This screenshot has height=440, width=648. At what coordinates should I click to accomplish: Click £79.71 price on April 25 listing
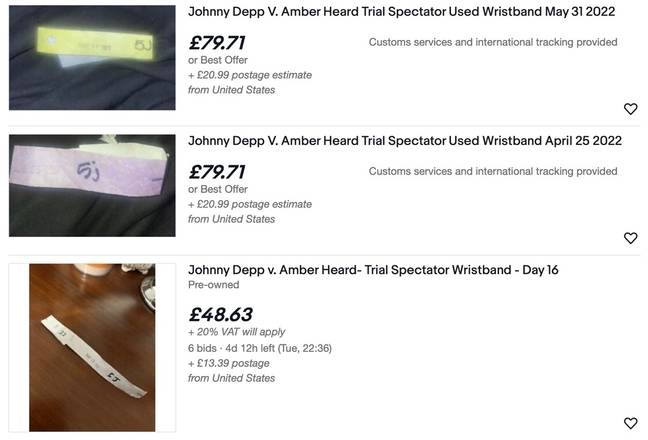217,172
